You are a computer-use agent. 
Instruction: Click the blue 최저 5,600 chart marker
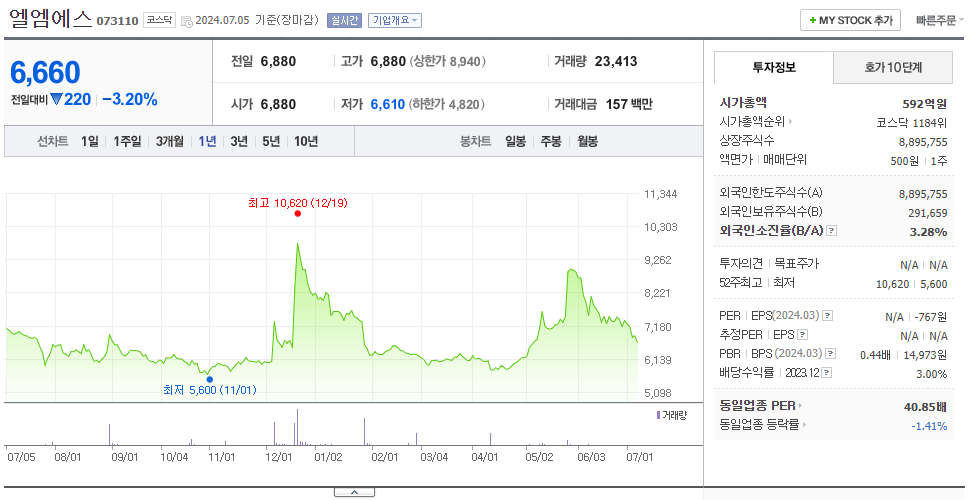pos(210,380)
